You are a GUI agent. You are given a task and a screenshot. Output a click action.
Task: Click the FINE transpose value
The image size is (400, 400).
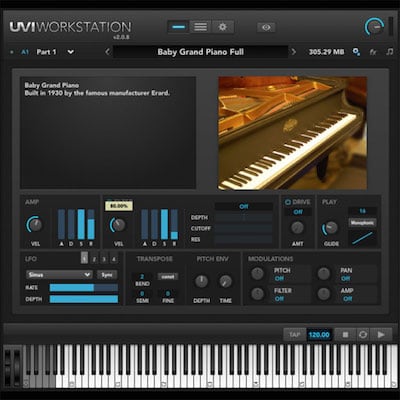[168, 294]
